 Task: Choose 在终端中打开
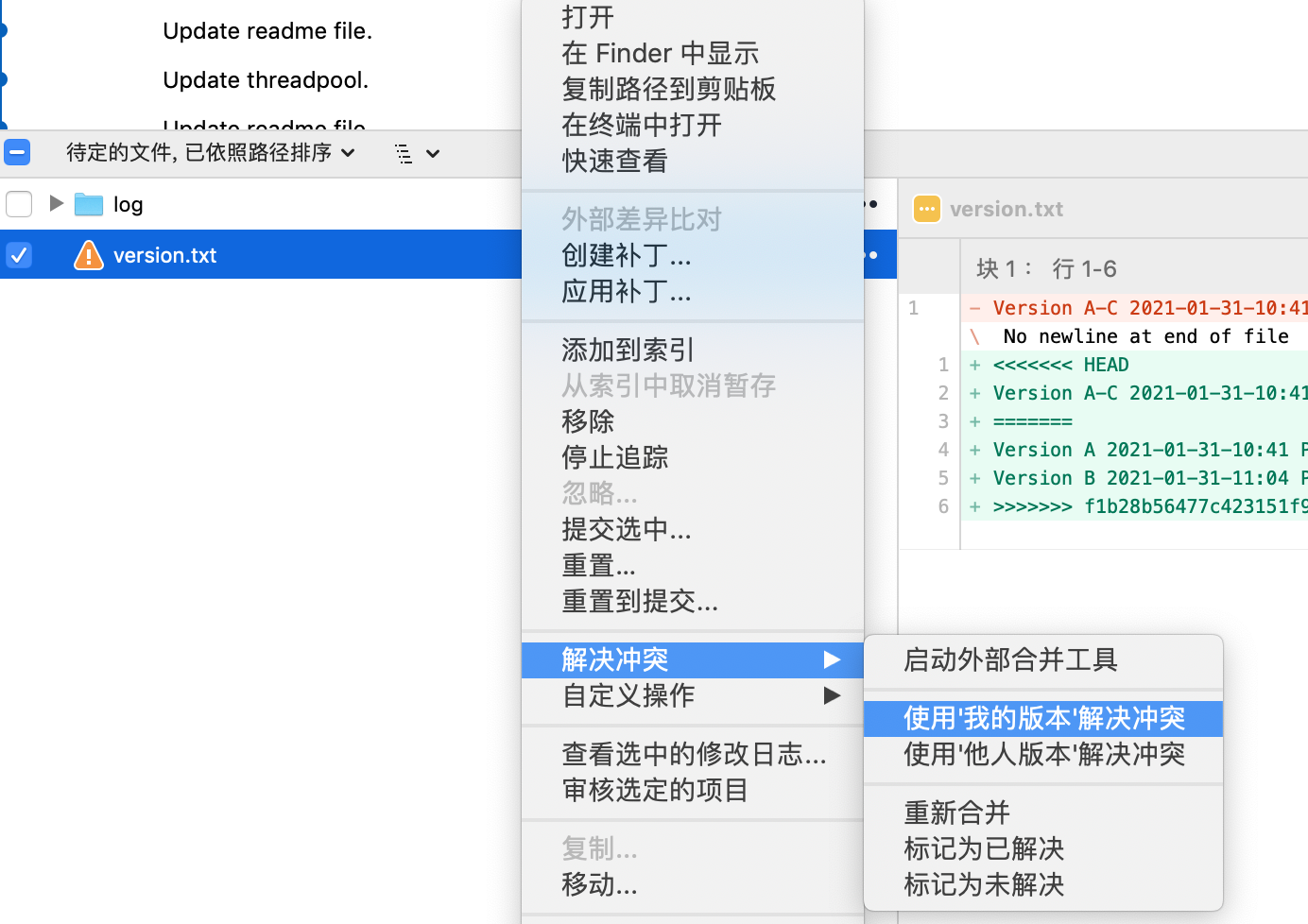tap(693, 125)
